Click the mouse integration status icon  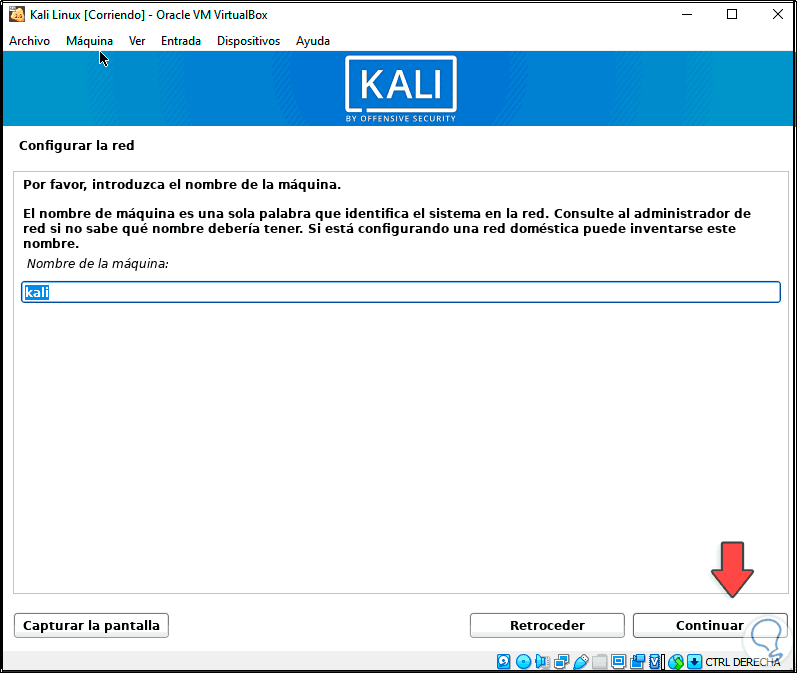676,661
